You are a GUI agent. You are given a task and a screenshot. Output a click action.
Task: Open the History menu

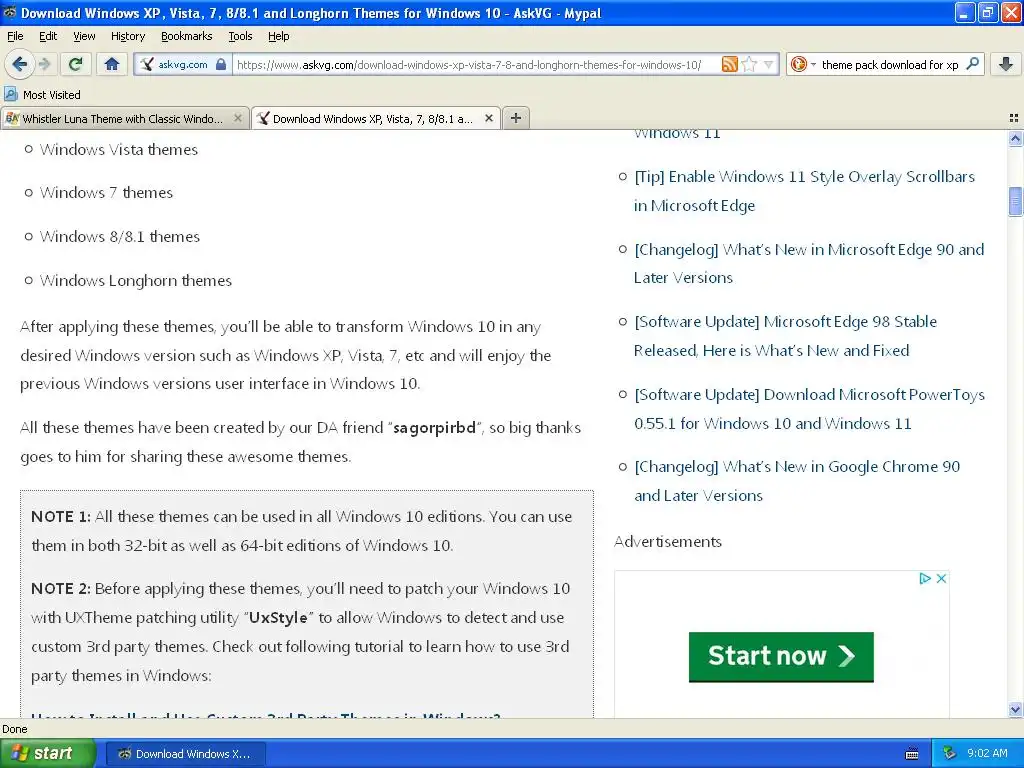[x=127, y=36]
